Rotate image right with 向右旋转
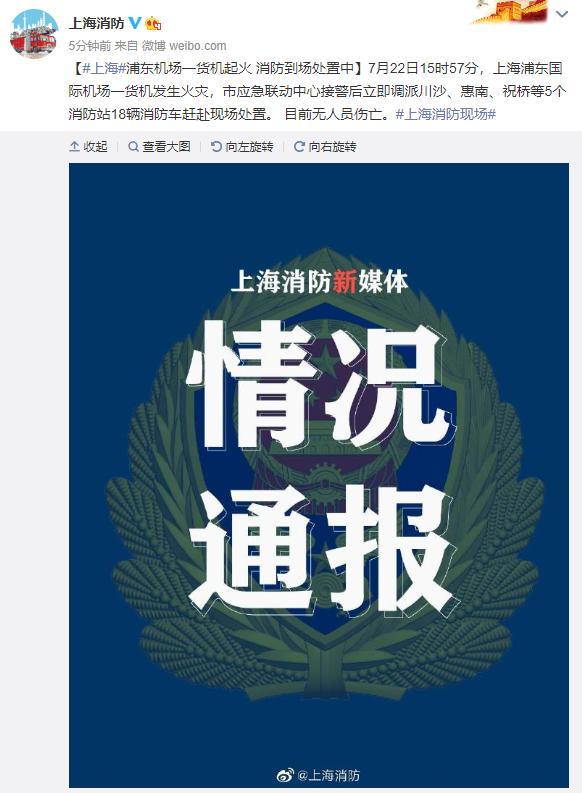 tap(325, 147)
